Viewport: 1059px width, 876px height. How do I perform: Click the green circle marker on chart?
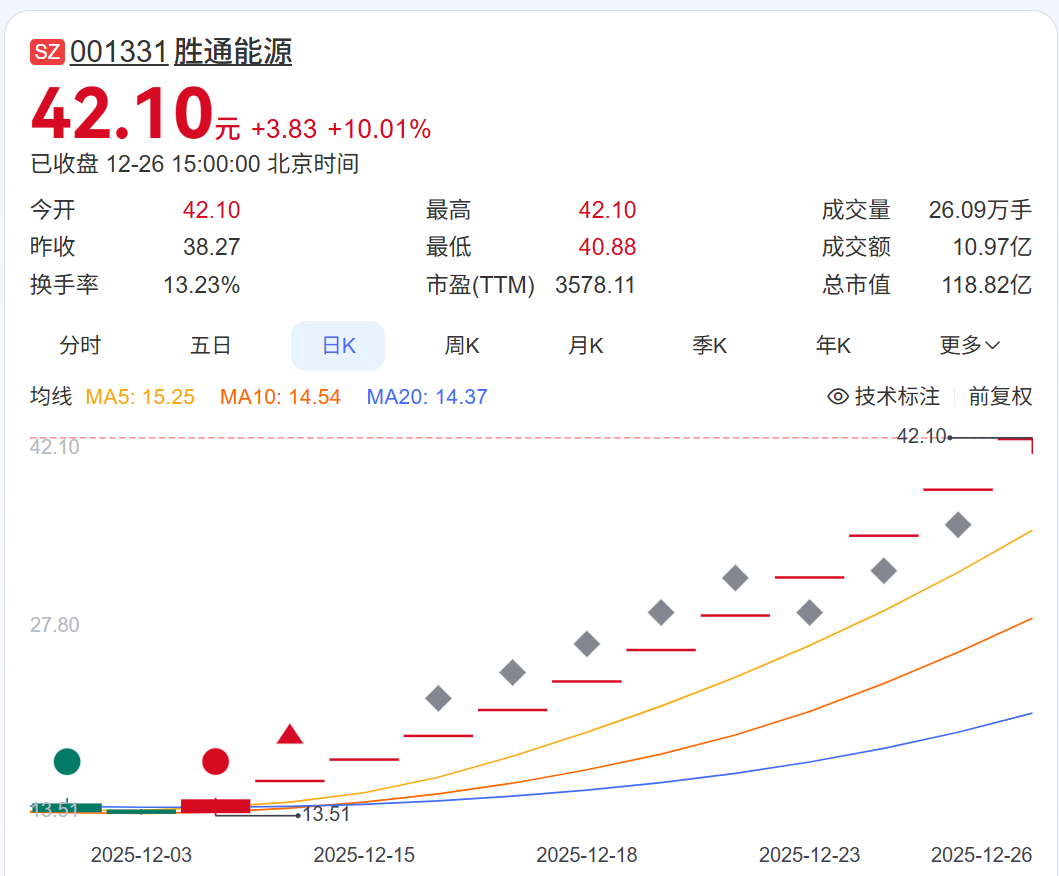[67, 761]
